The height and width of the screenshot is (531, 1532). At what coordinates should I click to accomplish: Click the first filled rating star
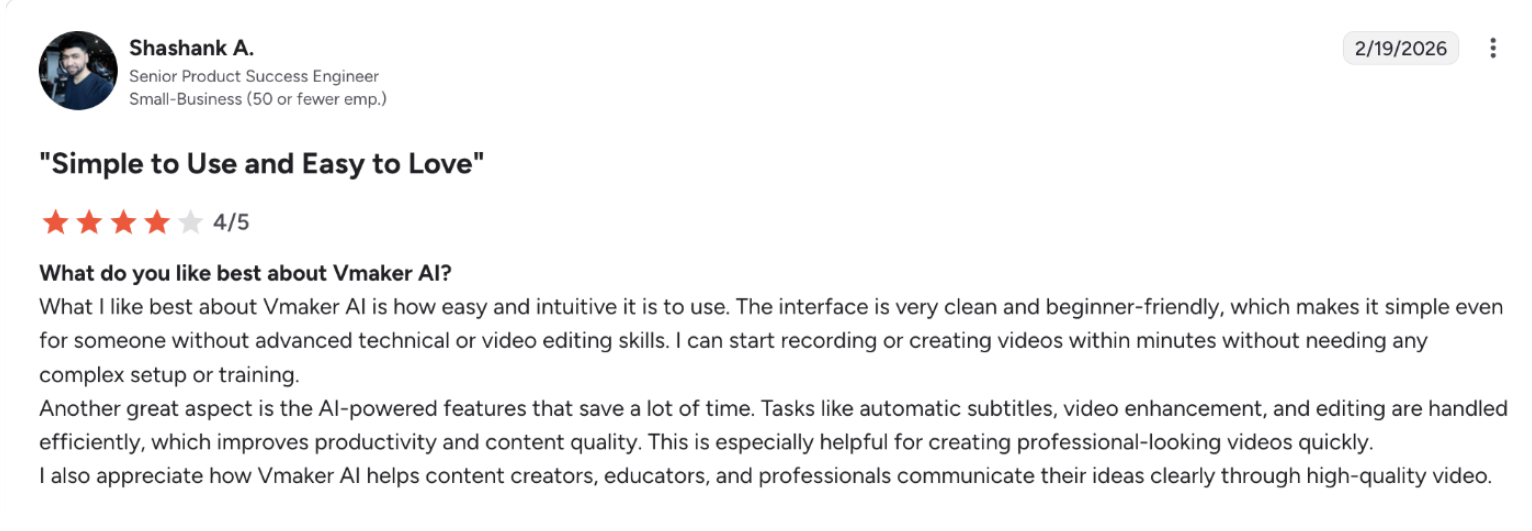[55, 222]
